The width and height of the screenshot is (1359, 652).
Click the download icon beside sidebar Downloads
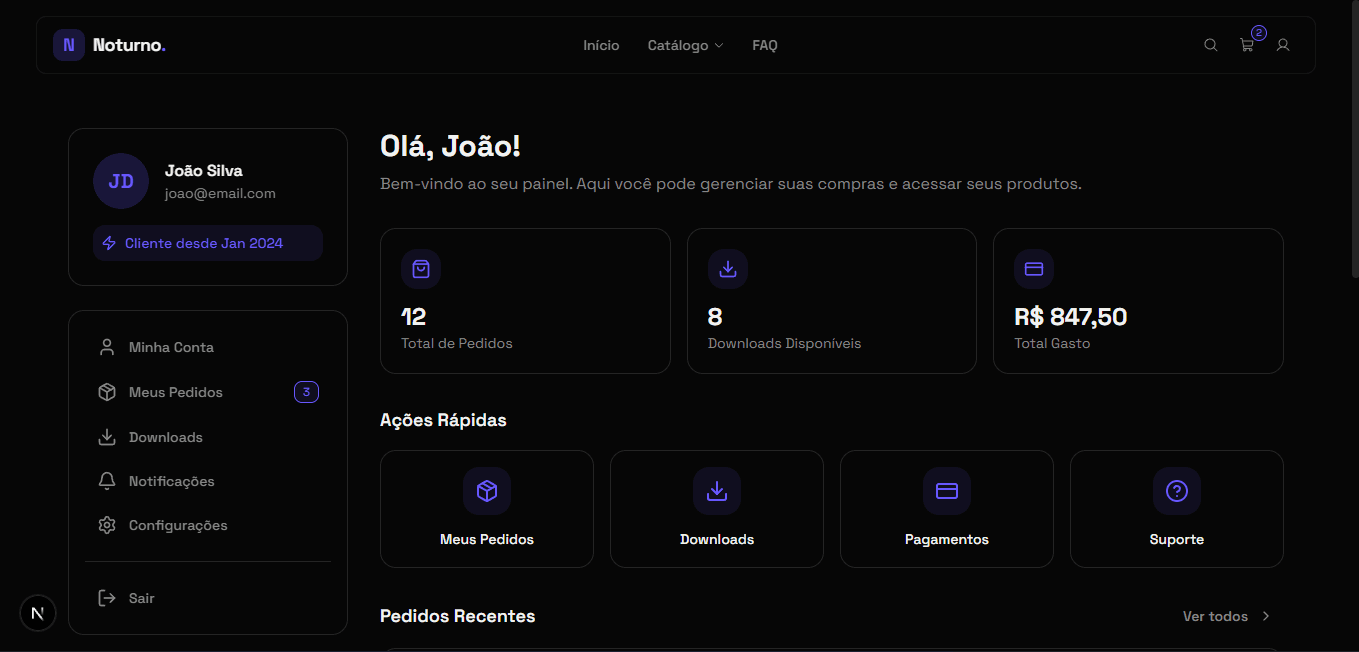click(x=107, y=437)
